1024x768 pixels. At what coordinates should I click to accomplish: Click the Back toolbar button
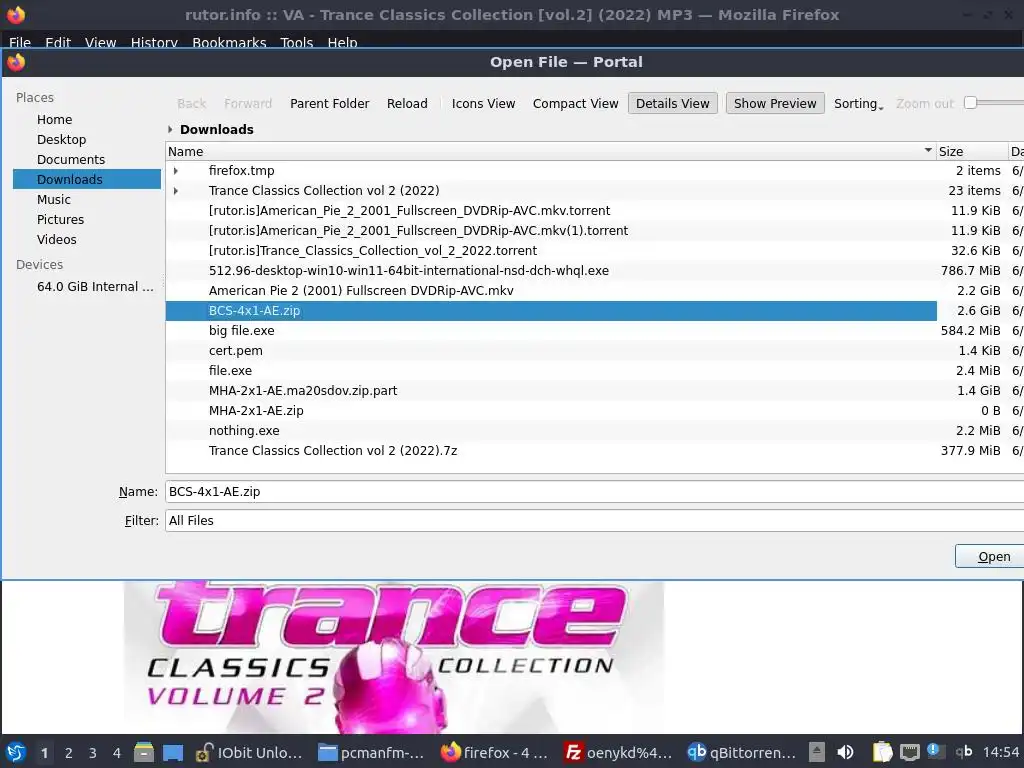tap(191, 103)
